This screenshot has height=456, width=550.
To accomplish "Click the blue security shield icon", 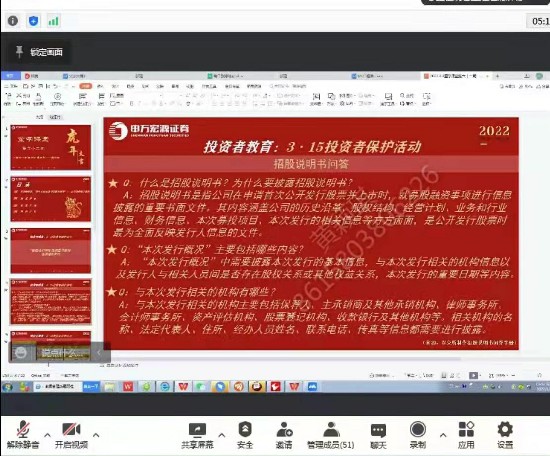I will click(x=33, y=21).
